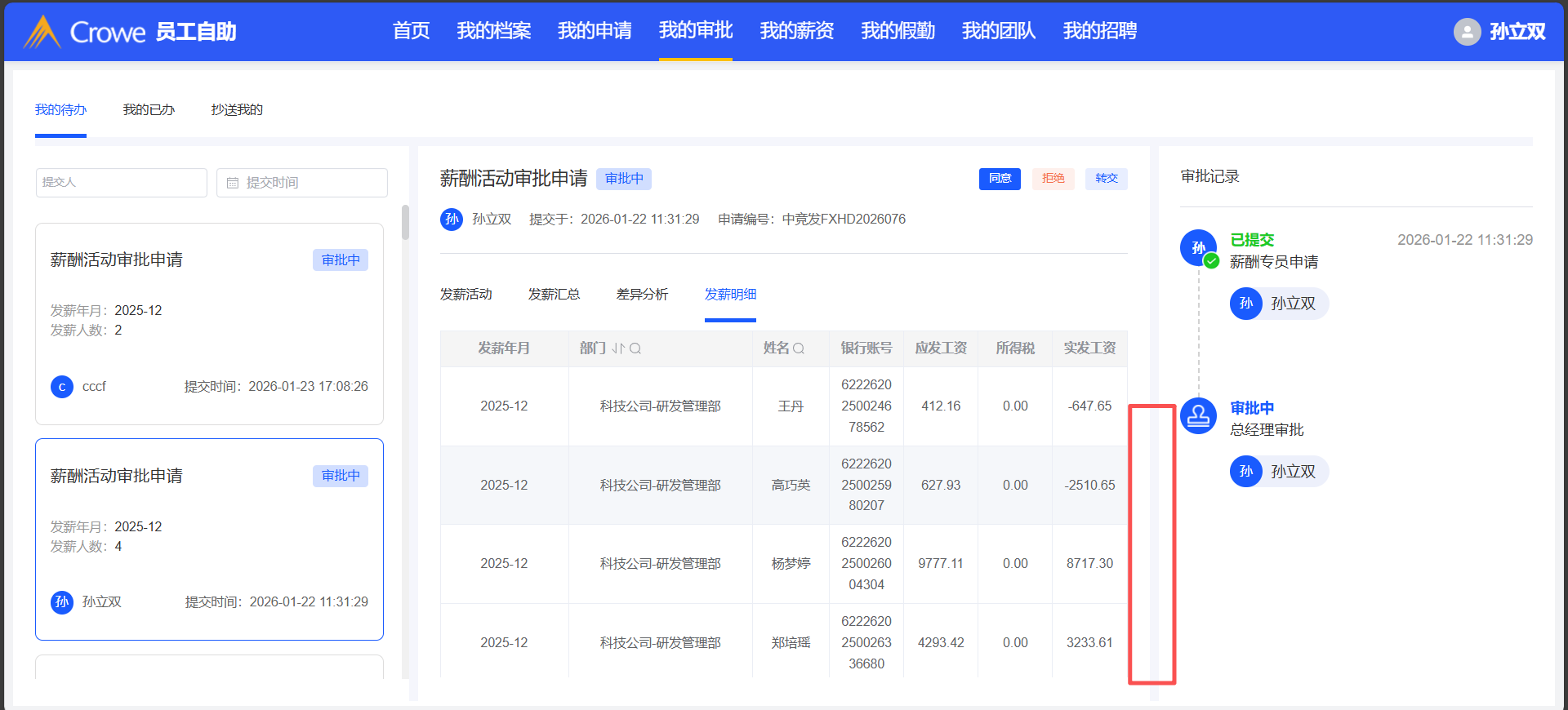Click the blue 'c' avatar for cccf
The height and width of the screenshot is (710, 1568).
click(62, 387)
